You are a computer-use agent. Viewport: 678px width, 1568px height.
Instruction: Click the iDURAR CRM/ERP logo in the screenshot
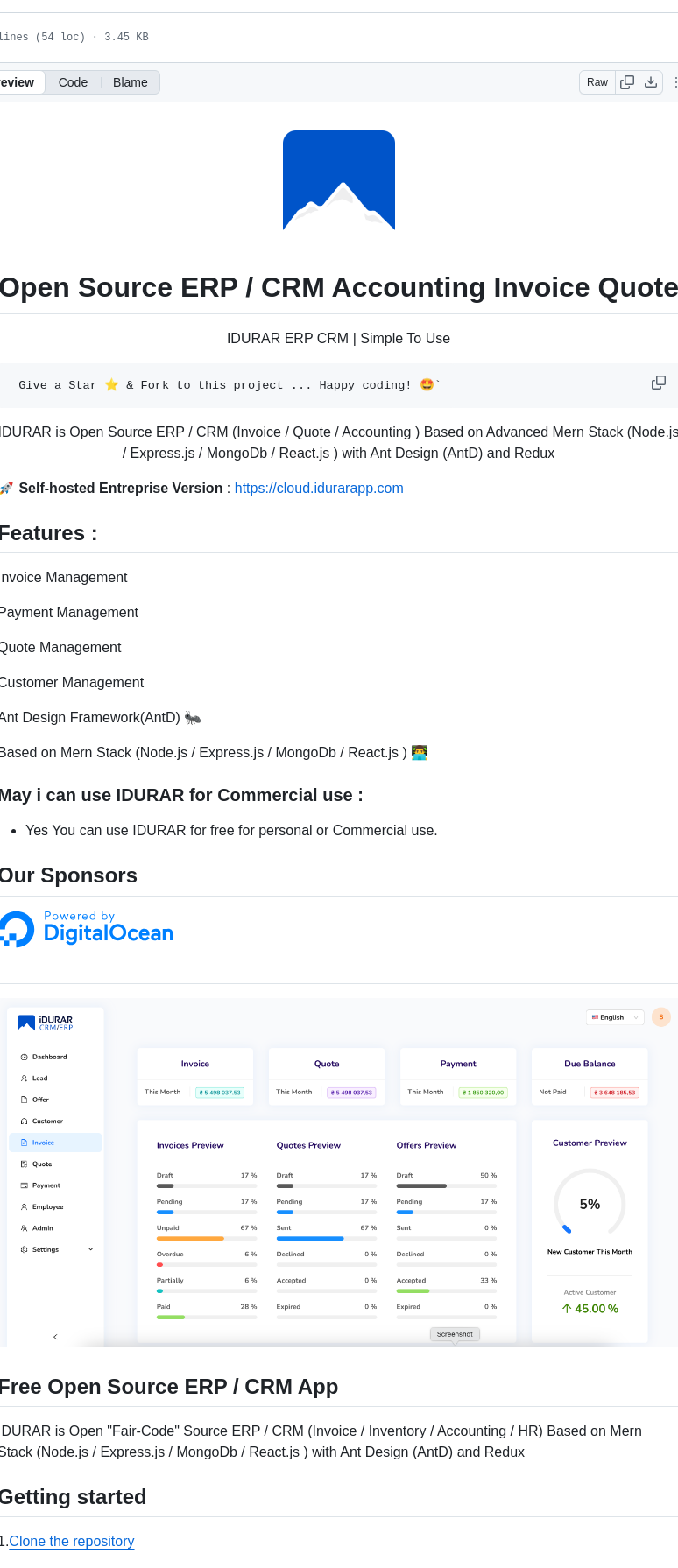click(x=46, y=1023)
